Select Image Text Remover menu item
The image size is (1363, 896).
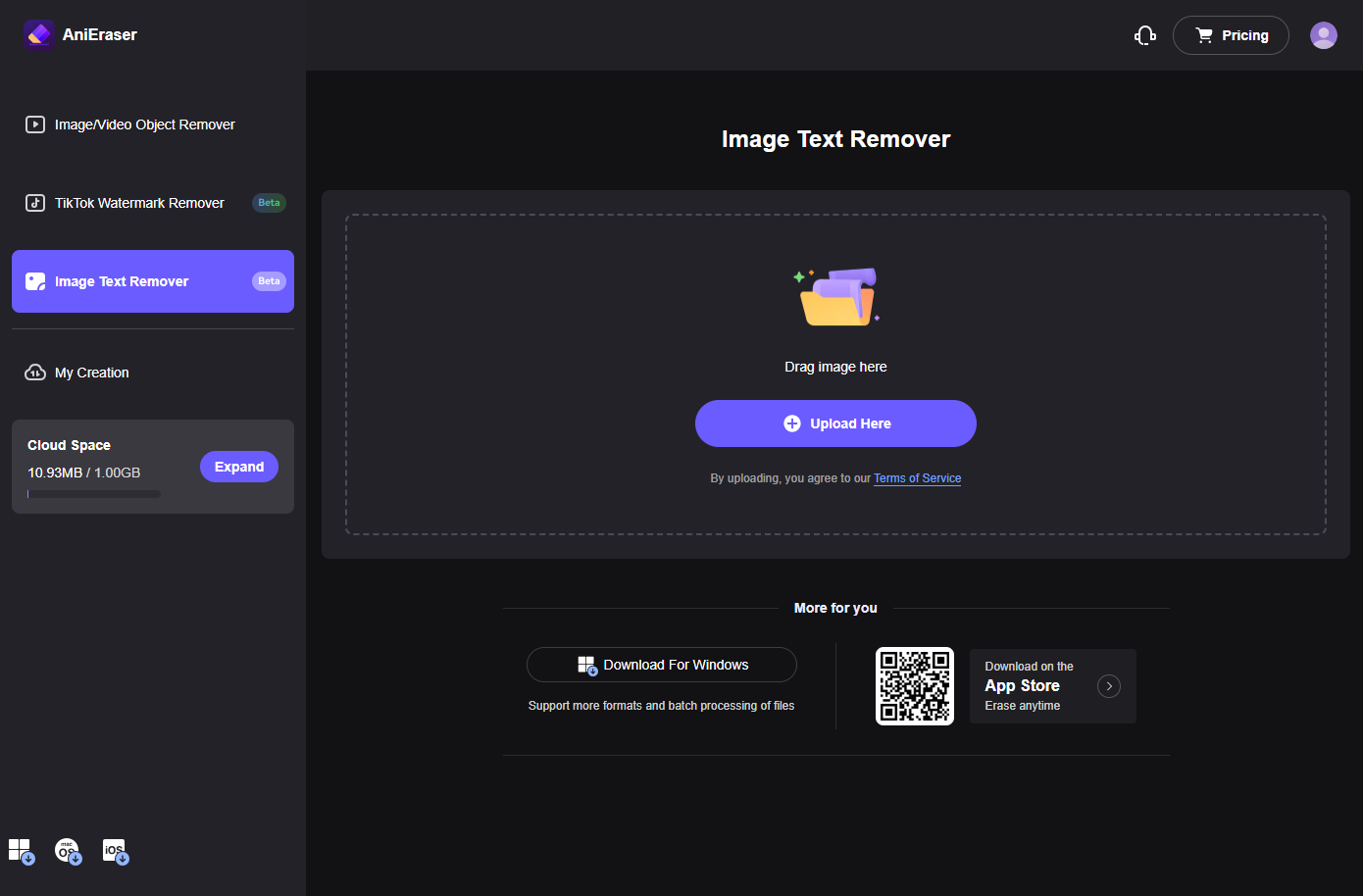point(153,281)
